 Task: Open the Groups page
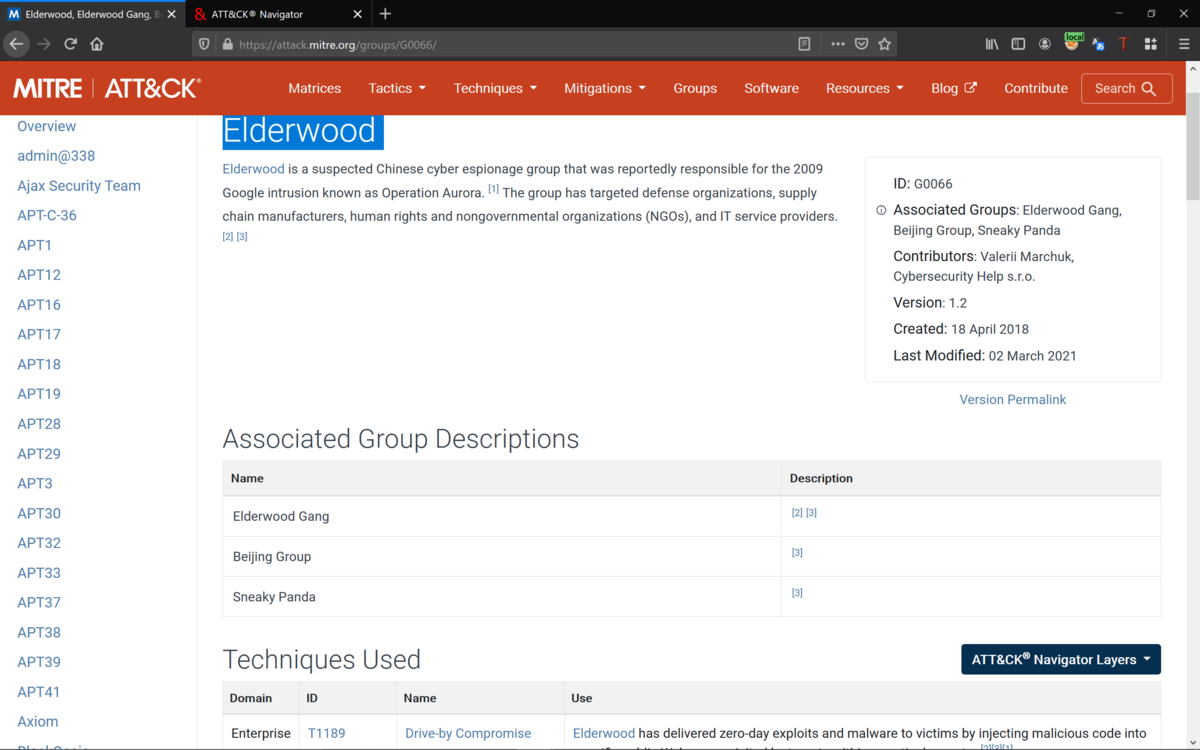point(695,88)
